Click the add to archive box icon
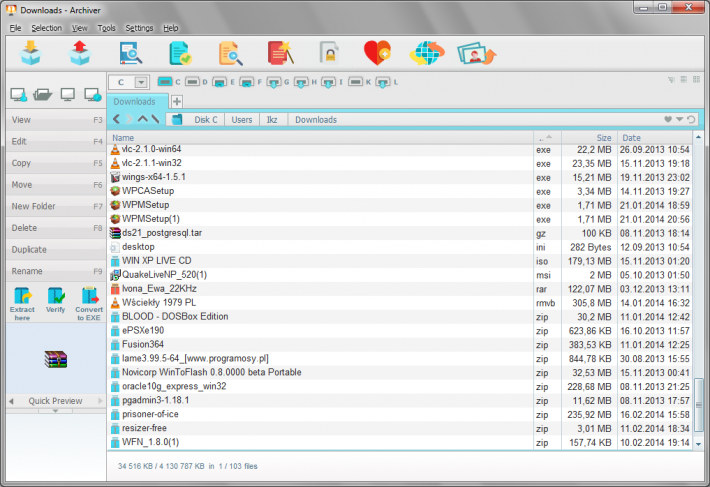 tap(31, 53)
